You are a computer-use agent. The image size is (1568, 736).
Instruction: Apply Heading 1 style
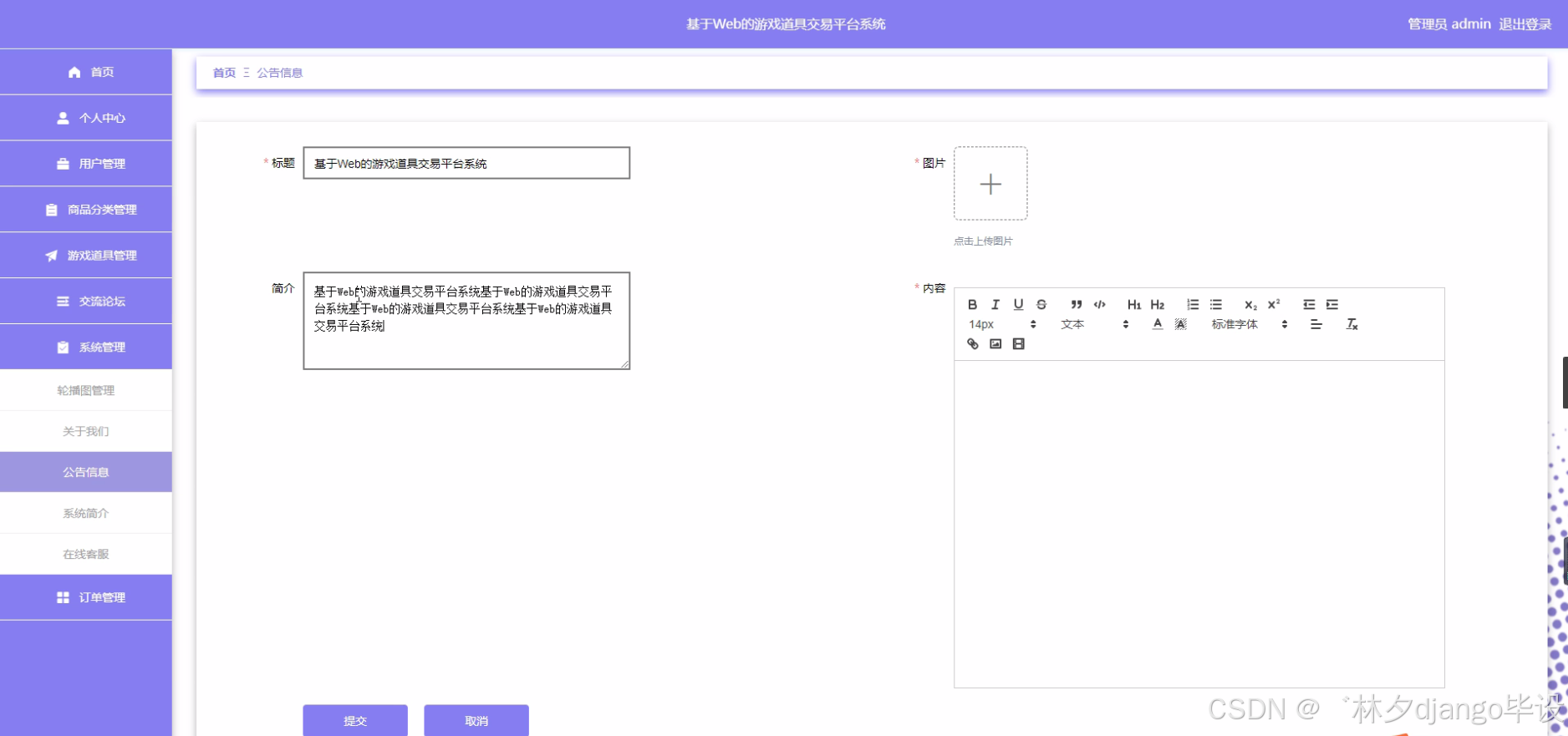point(1134,305)
